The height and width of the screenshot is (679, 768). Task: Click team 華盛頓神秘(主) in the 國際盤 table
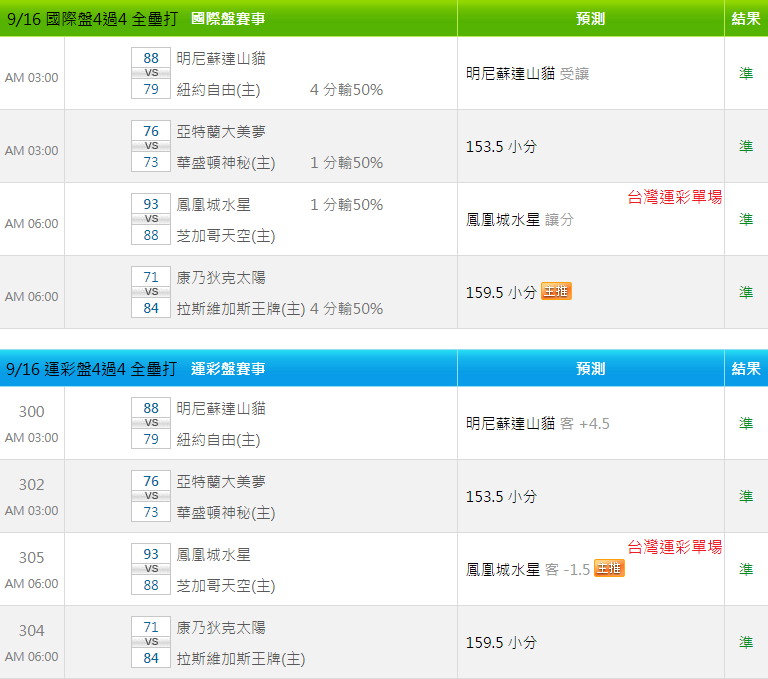click(x=226, y=163)
